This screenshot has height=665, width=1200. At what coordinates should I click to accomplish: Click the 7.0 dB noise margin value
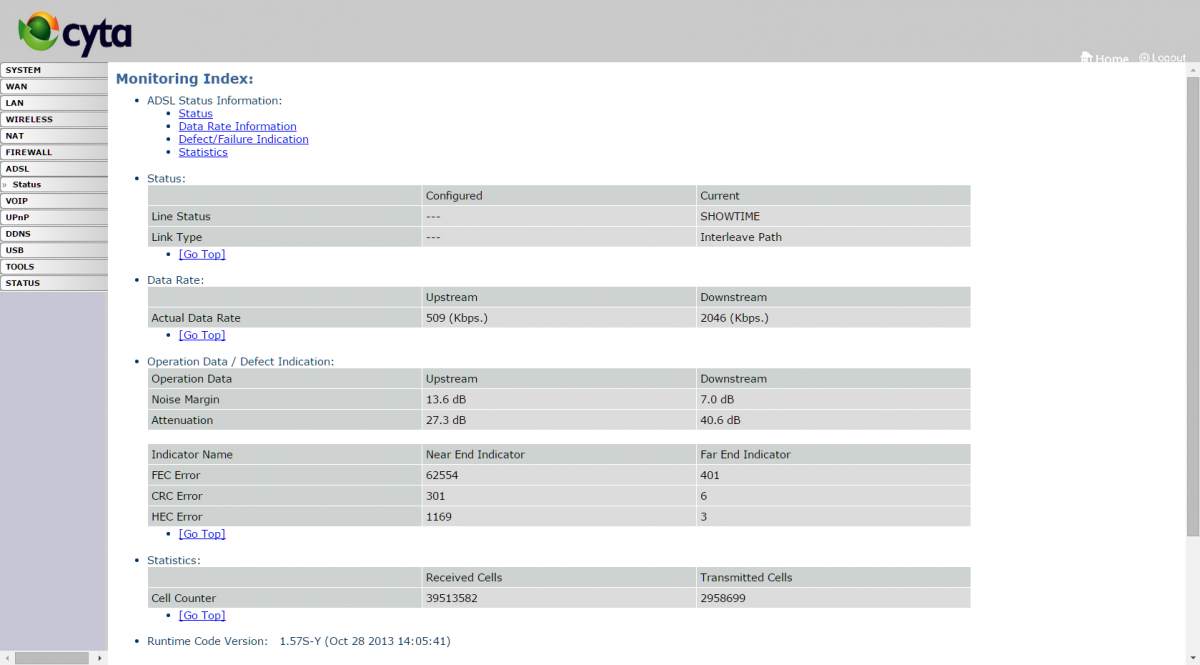coord(717,399)
